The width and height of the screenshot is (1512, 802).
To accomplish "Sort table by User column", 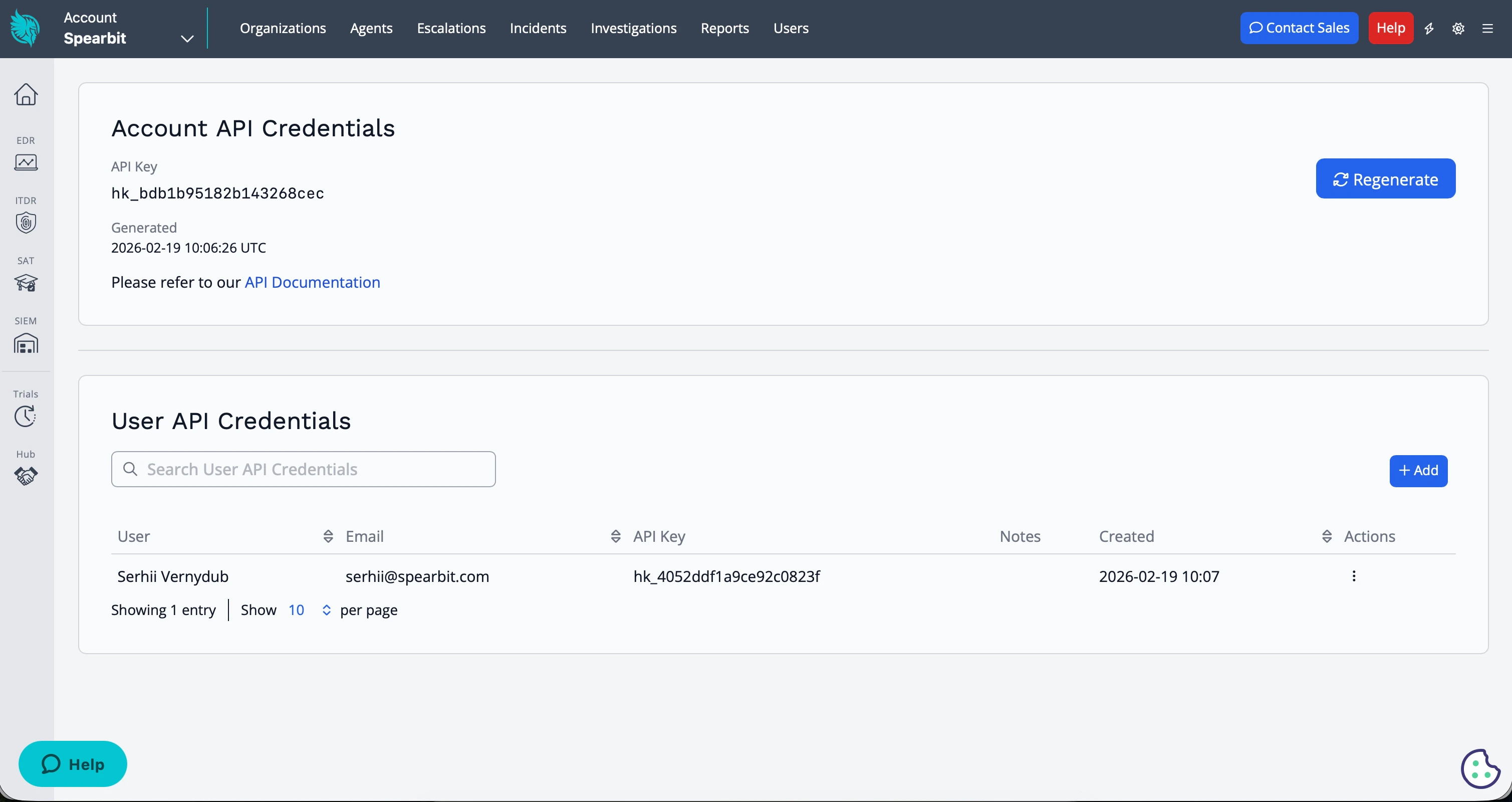I will pyautogui.click(x=328, y=536).
